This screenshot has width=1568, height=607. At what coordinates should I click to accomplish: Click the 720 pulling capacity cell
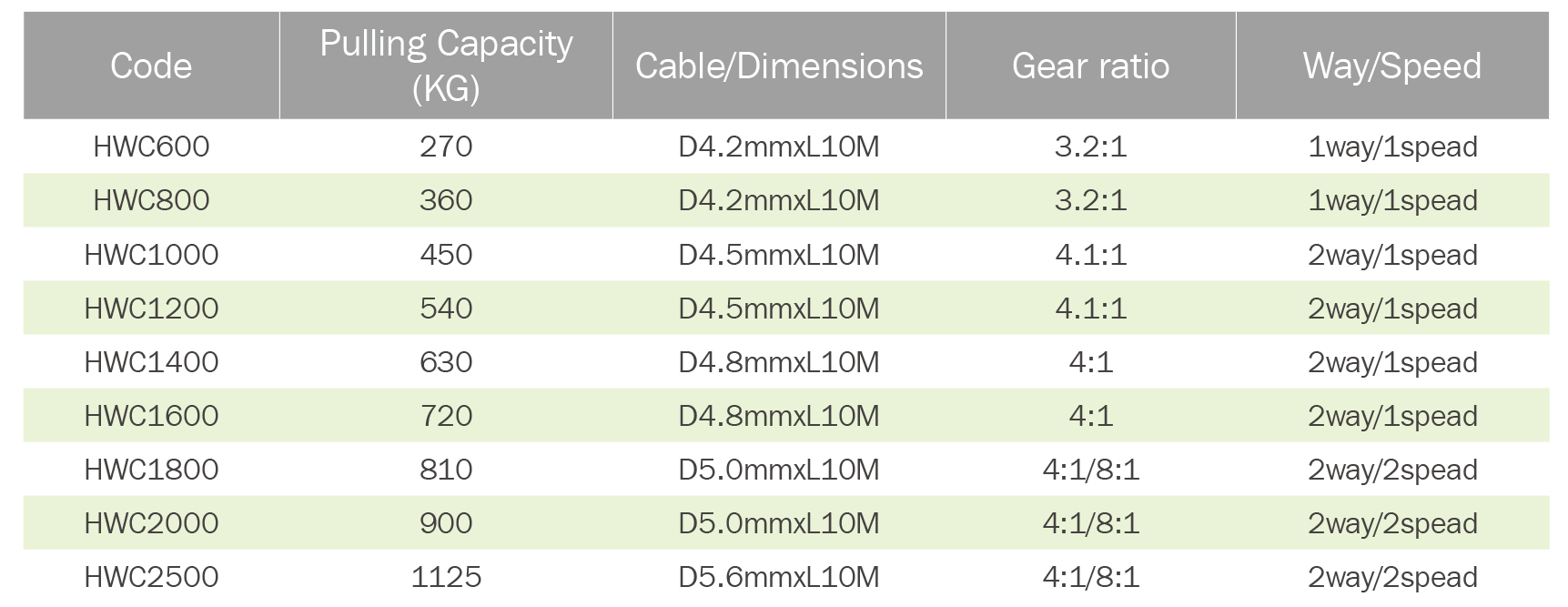coord(446,415)
